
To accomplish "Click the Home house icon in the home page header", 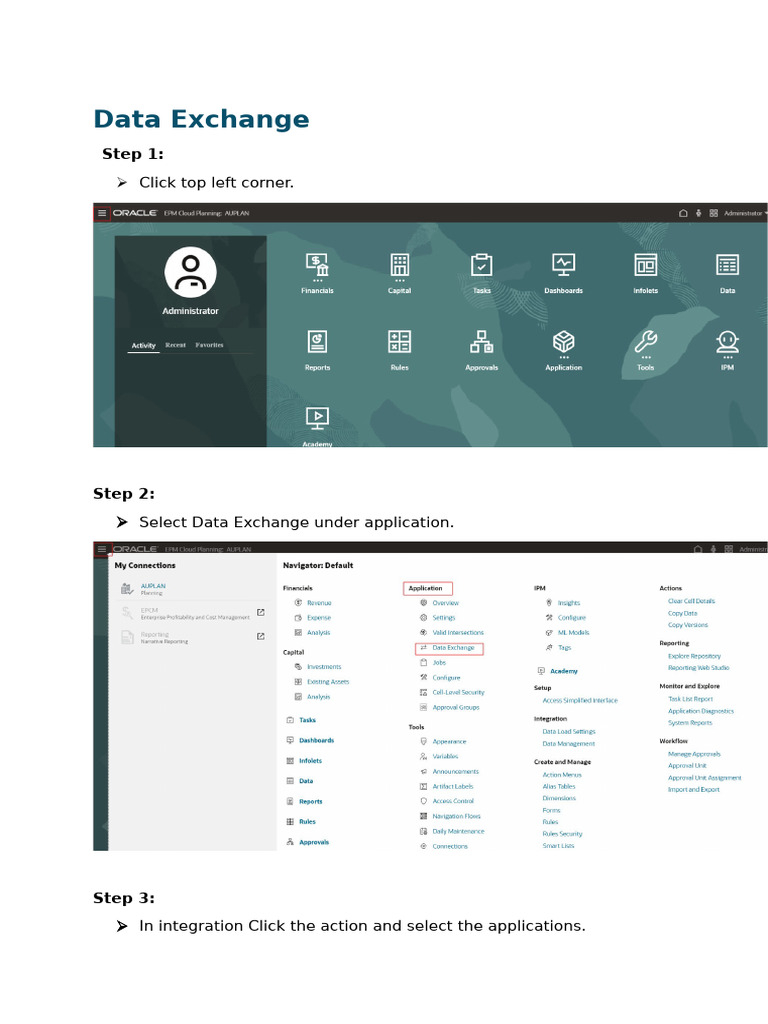I will [683, 213].
